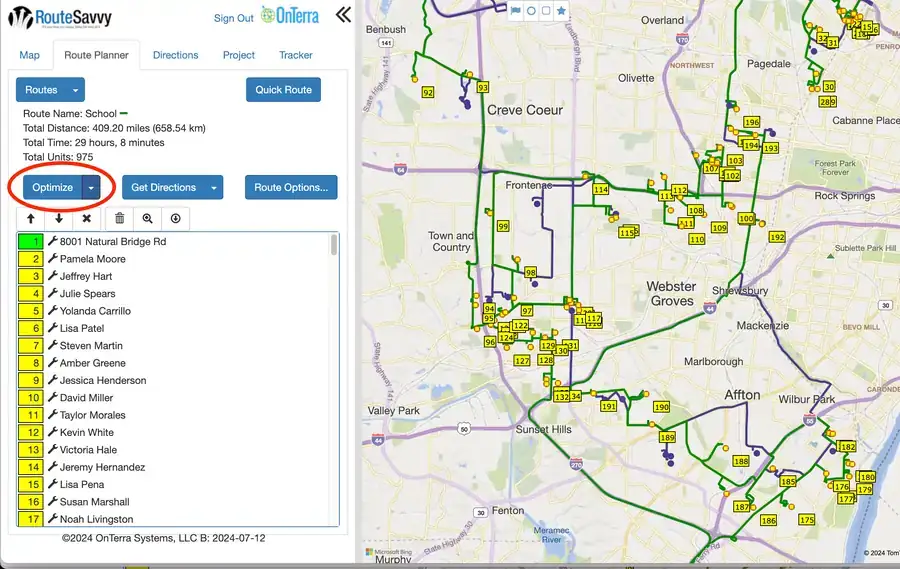
Task: Switch to the Map tab
Action: click(x=29, y=55)
